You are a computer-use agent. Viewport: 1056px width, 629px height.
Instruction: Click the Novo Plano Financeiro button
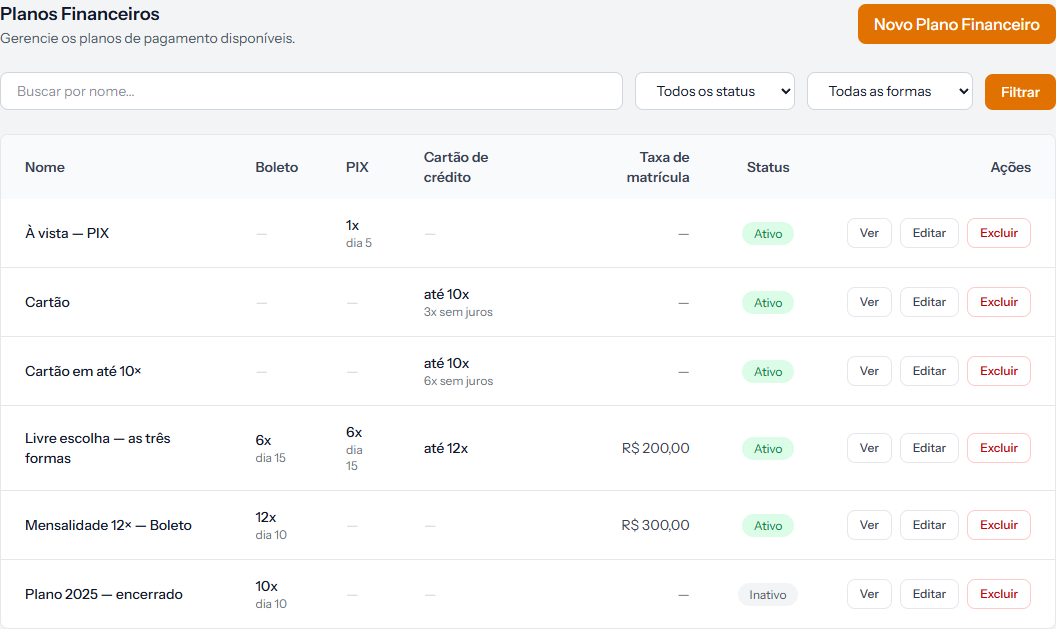tap(956, 24)
